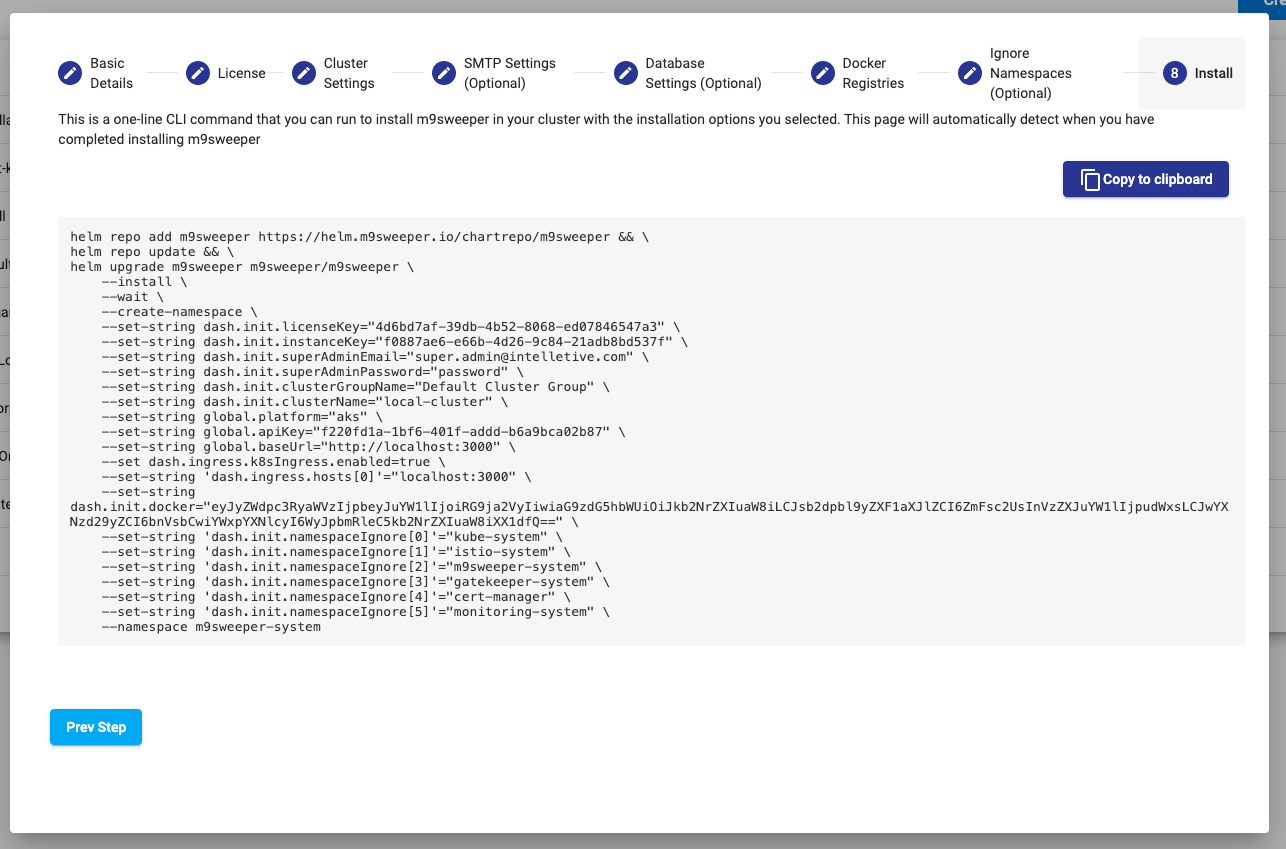Select the SMTP Settings (Optional) step label

(509, 73)
